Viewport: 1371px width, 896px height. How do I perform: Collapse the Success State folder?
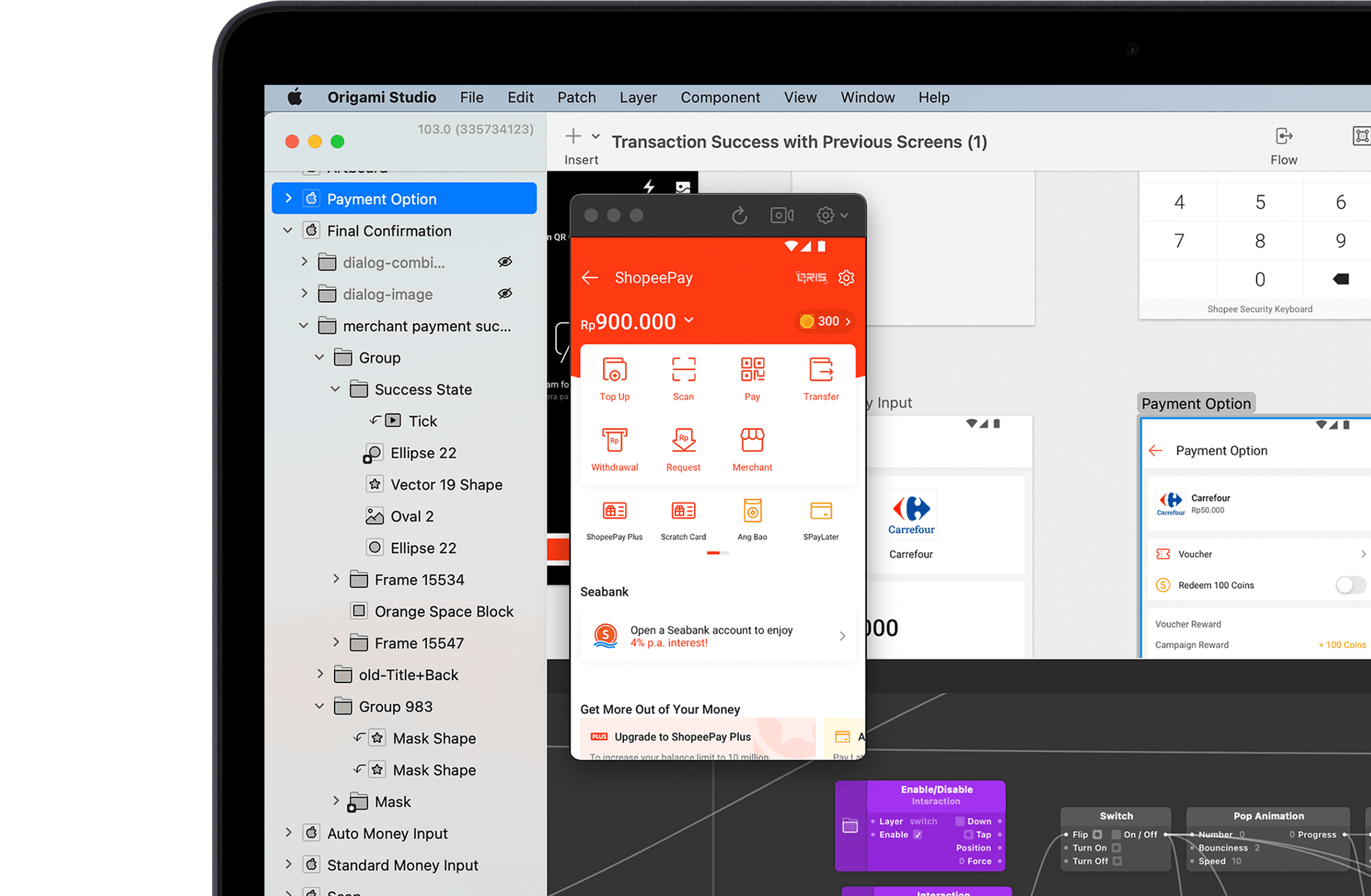[x=335, y=389]
